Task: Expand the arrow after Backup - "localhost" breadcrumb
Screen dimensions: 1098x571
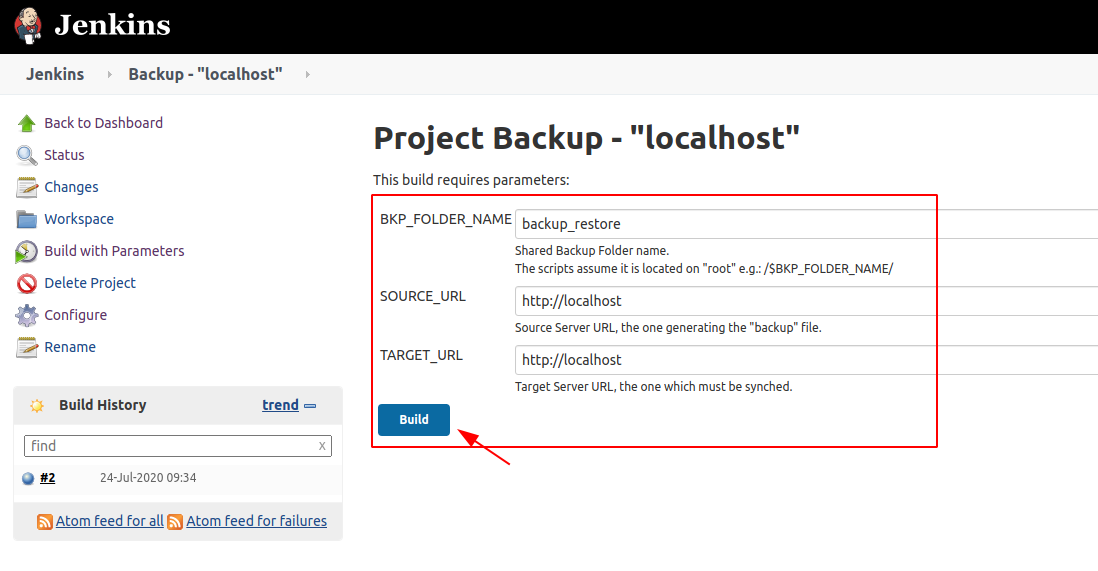Action: (x=307, y=75)
